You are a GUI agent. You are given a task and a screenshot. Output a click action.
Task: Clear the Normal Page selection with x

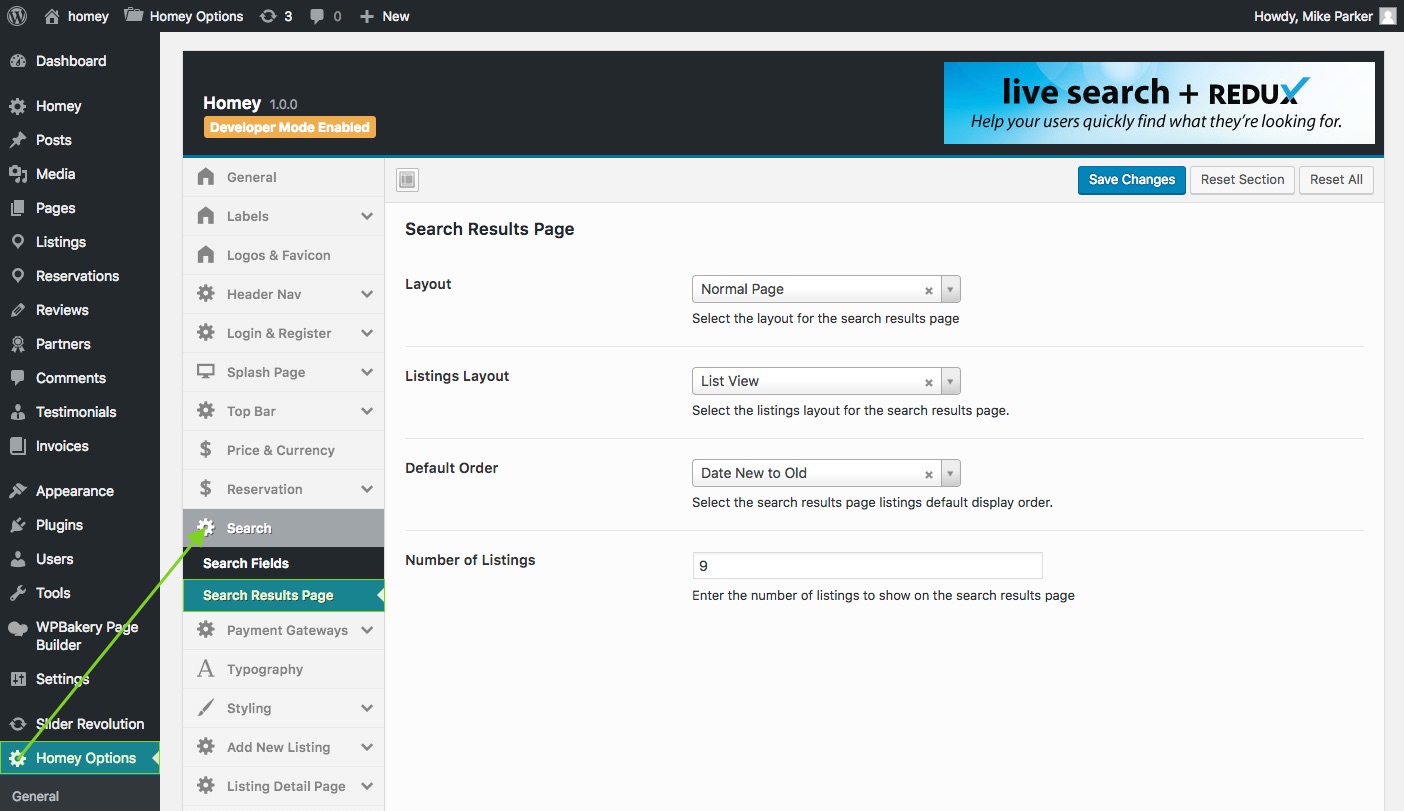[x=928, y=291]
